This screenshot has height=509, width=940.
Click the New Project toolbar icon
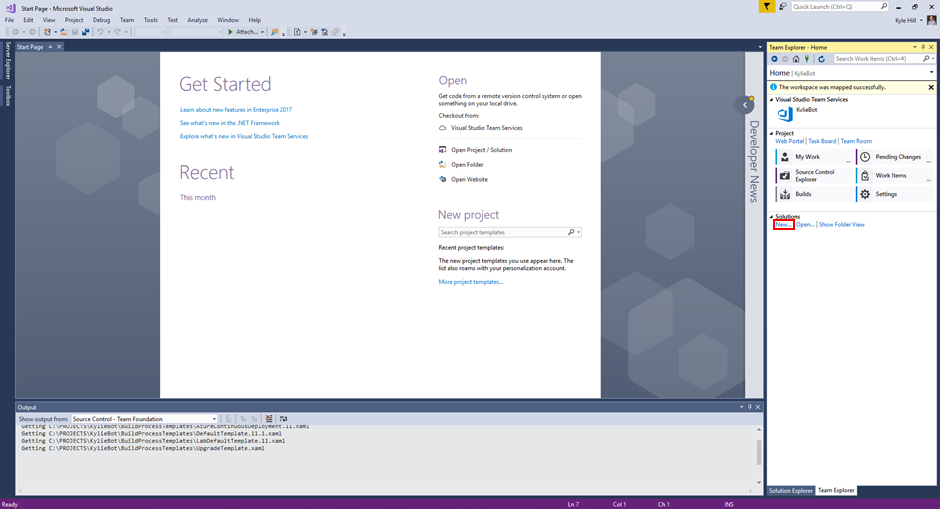(x=47, y=32)
